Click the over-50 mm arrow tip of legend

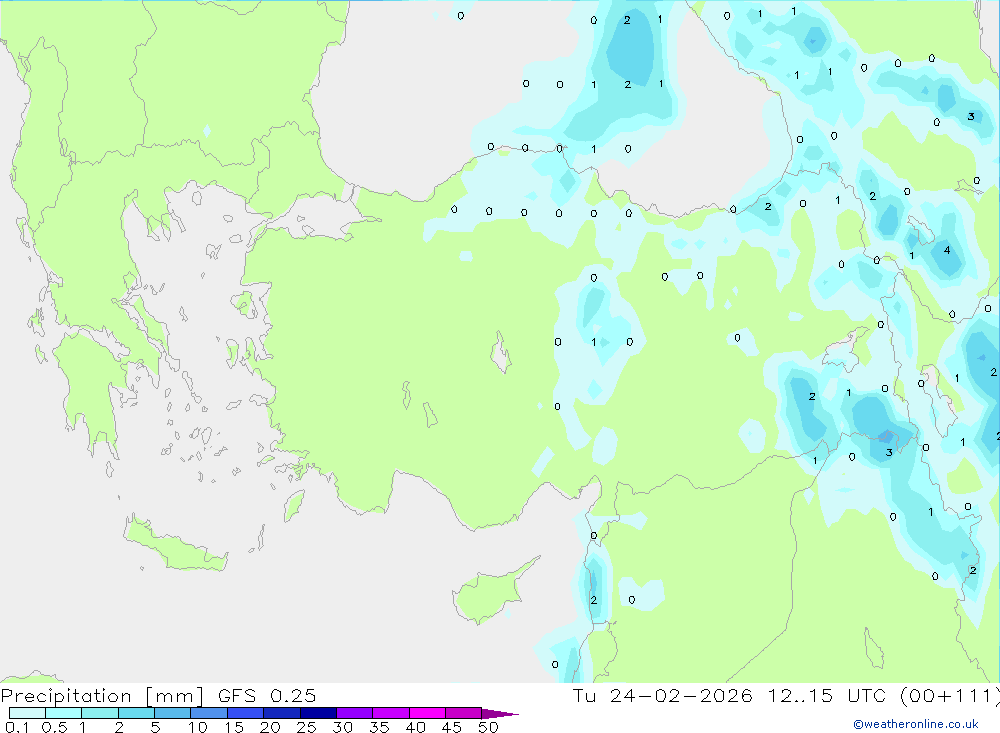(501, 714)
